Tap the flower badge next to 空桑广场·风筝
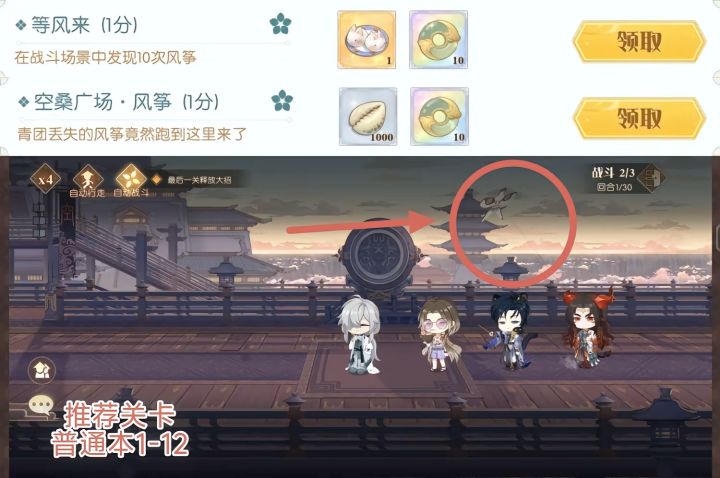The height and width of the screenshot is (478, 720). pyautogui.click(x=281, y=101)
